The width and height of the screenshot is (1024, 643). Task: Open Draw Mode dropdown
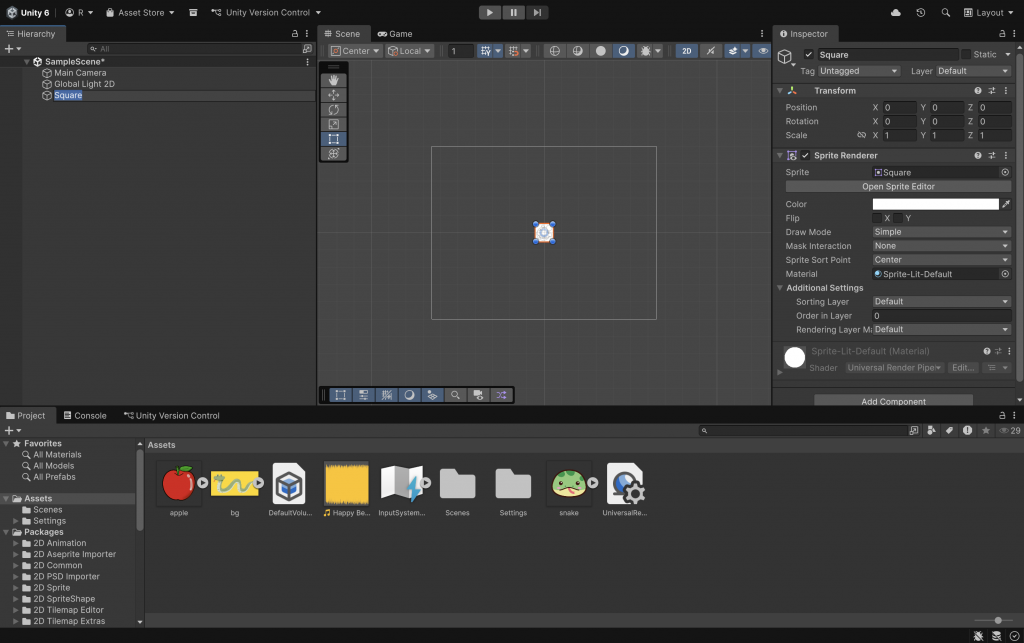coord(941,232)
